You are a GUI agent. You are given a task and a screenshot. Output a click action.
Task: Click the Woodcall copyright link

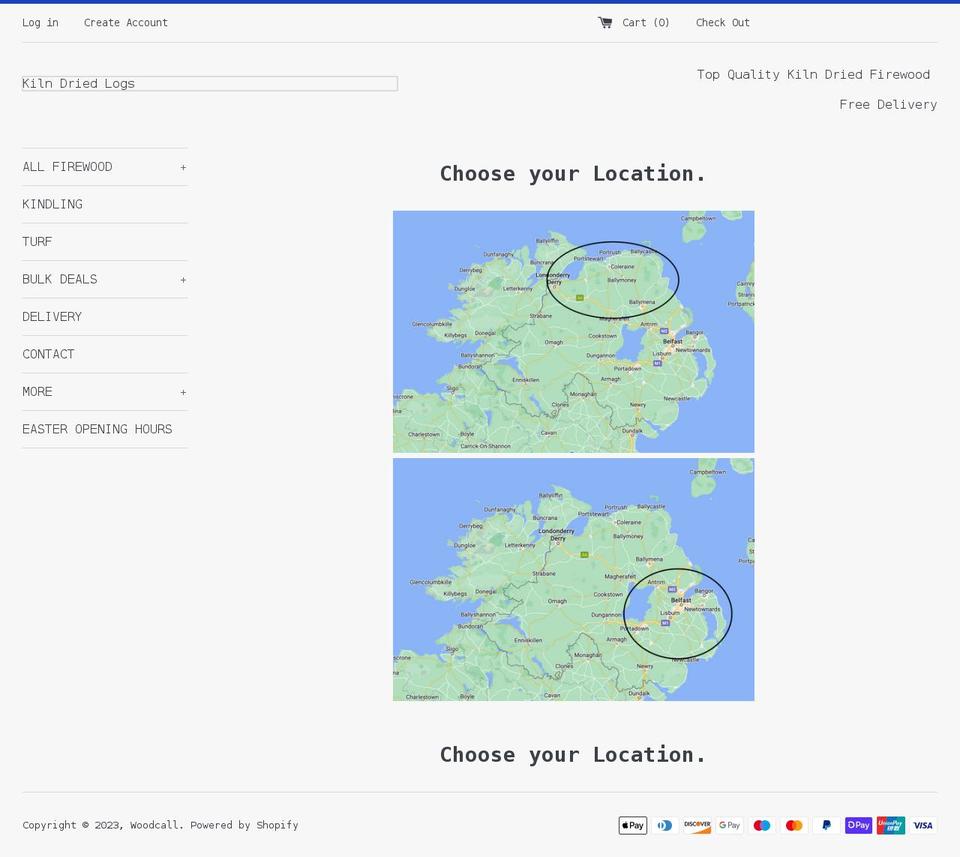156,825
